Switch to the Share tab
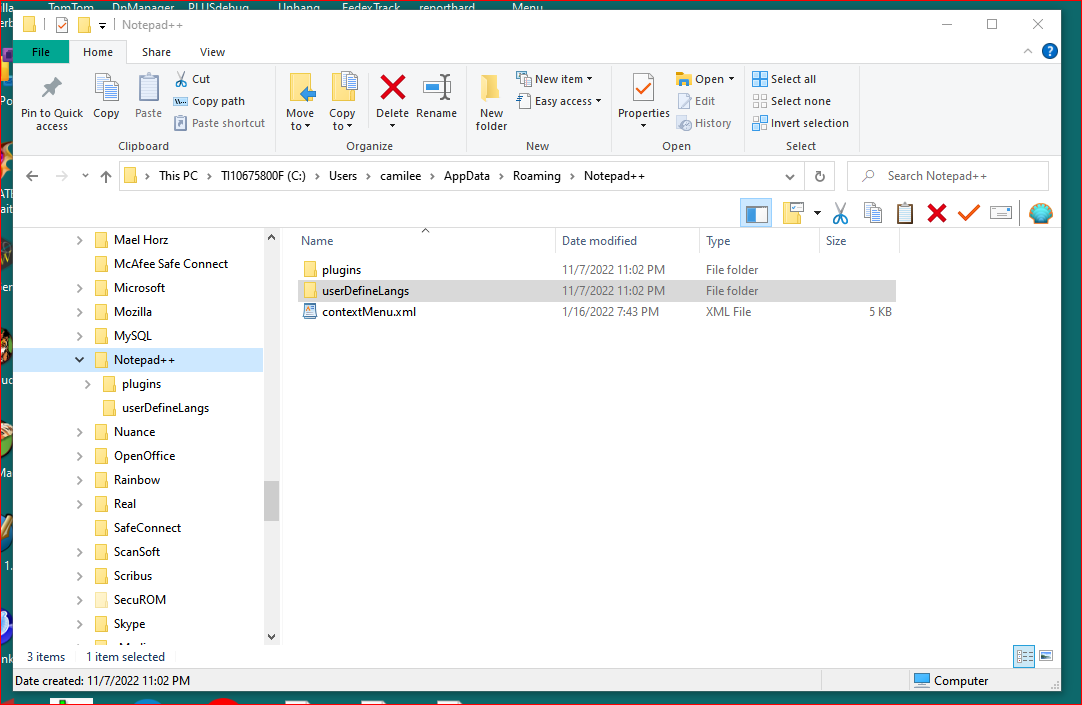The height and width of the screenshot is (705, 1082). [x=157, y=52]
